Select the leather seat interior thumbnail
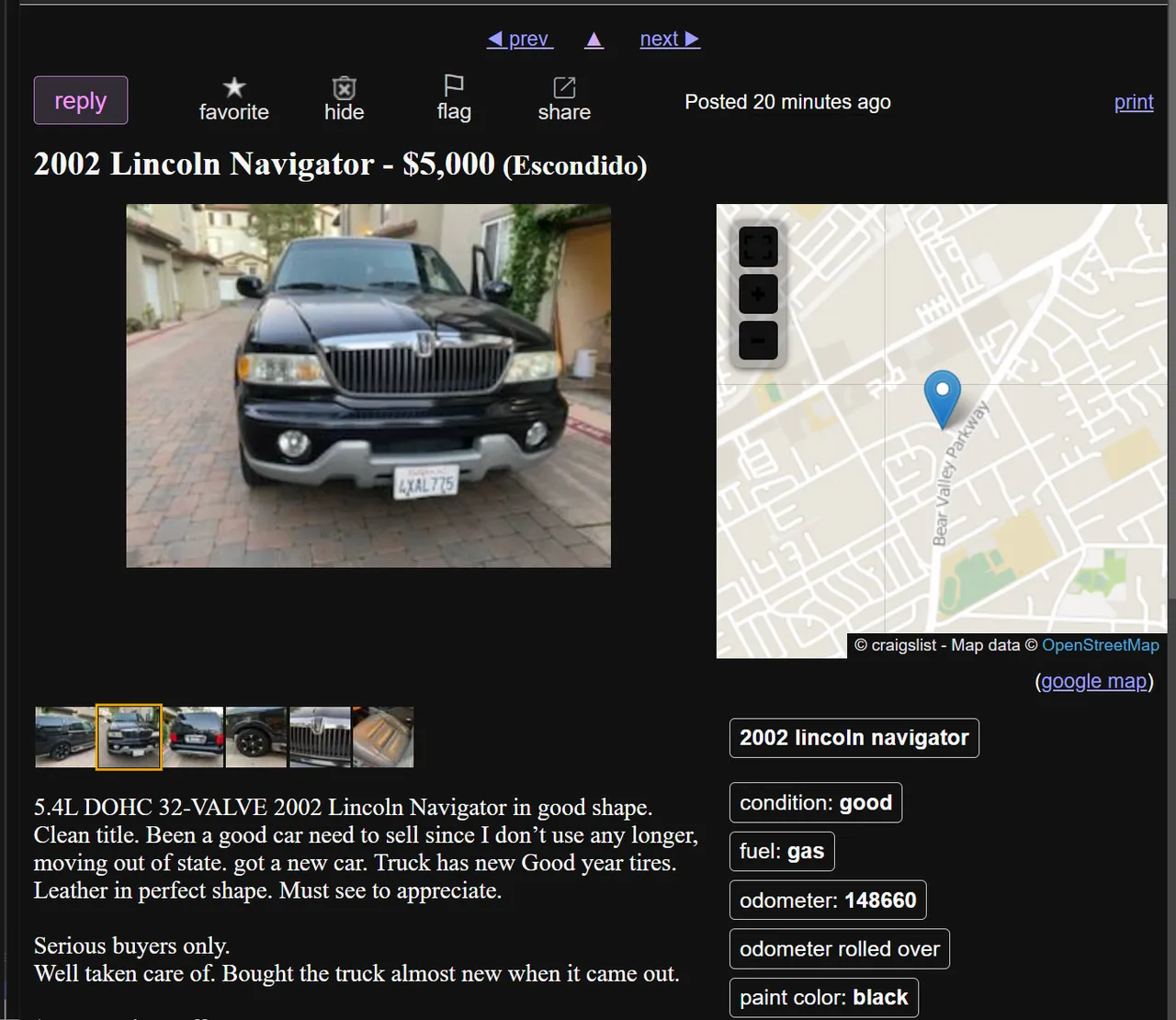 (383, 737)
